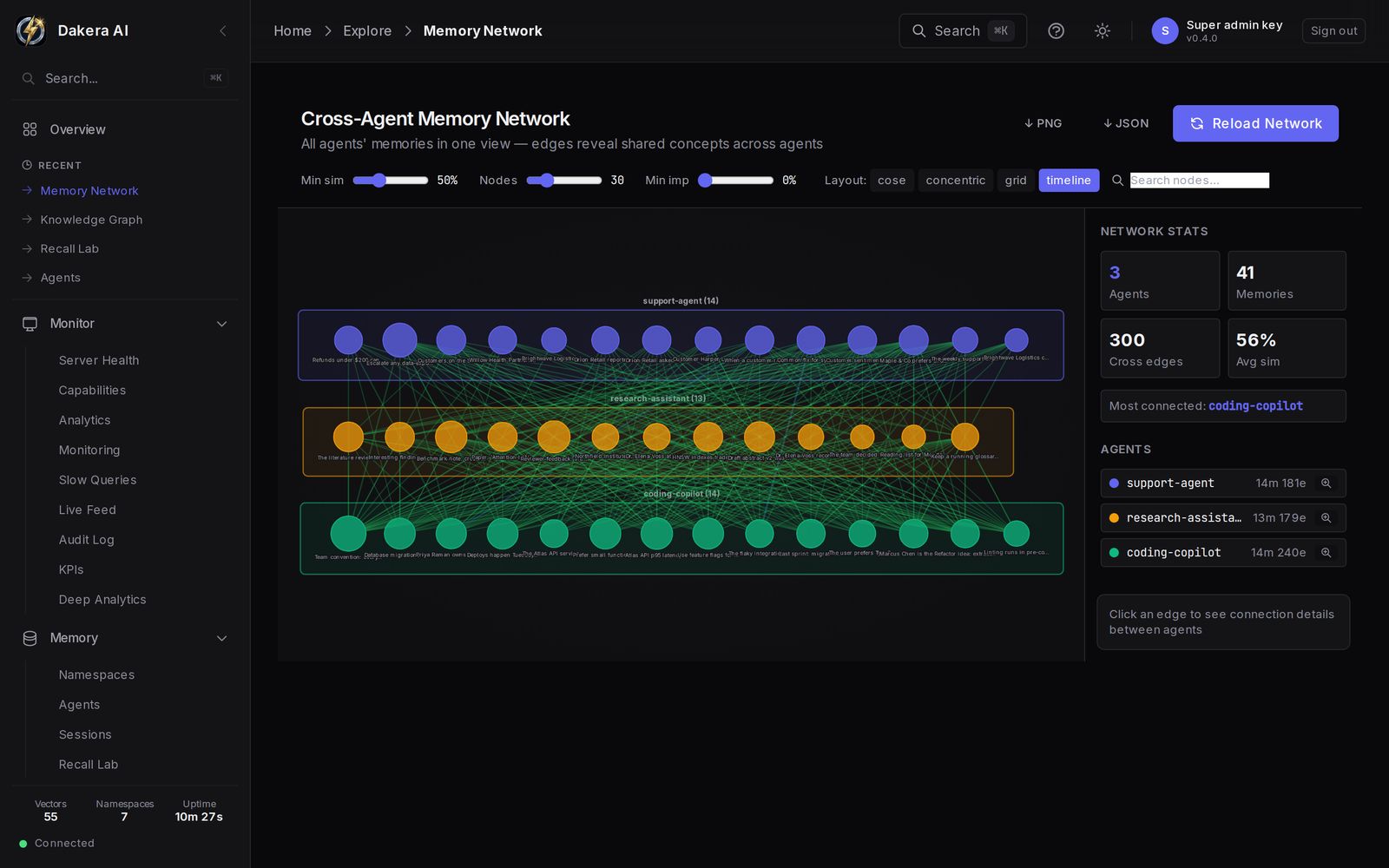Collapse the sidebar with the chevron icon
The height and width of the screenshot is (868, 1389).
pyautogui.click(x=223, y=30)
